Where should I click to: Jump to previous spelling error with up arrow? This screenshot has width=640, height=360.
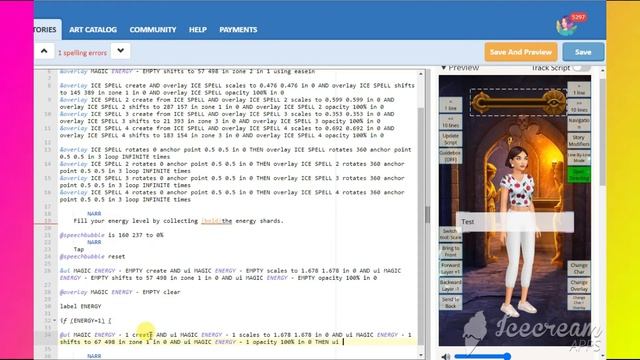(44, 51)
